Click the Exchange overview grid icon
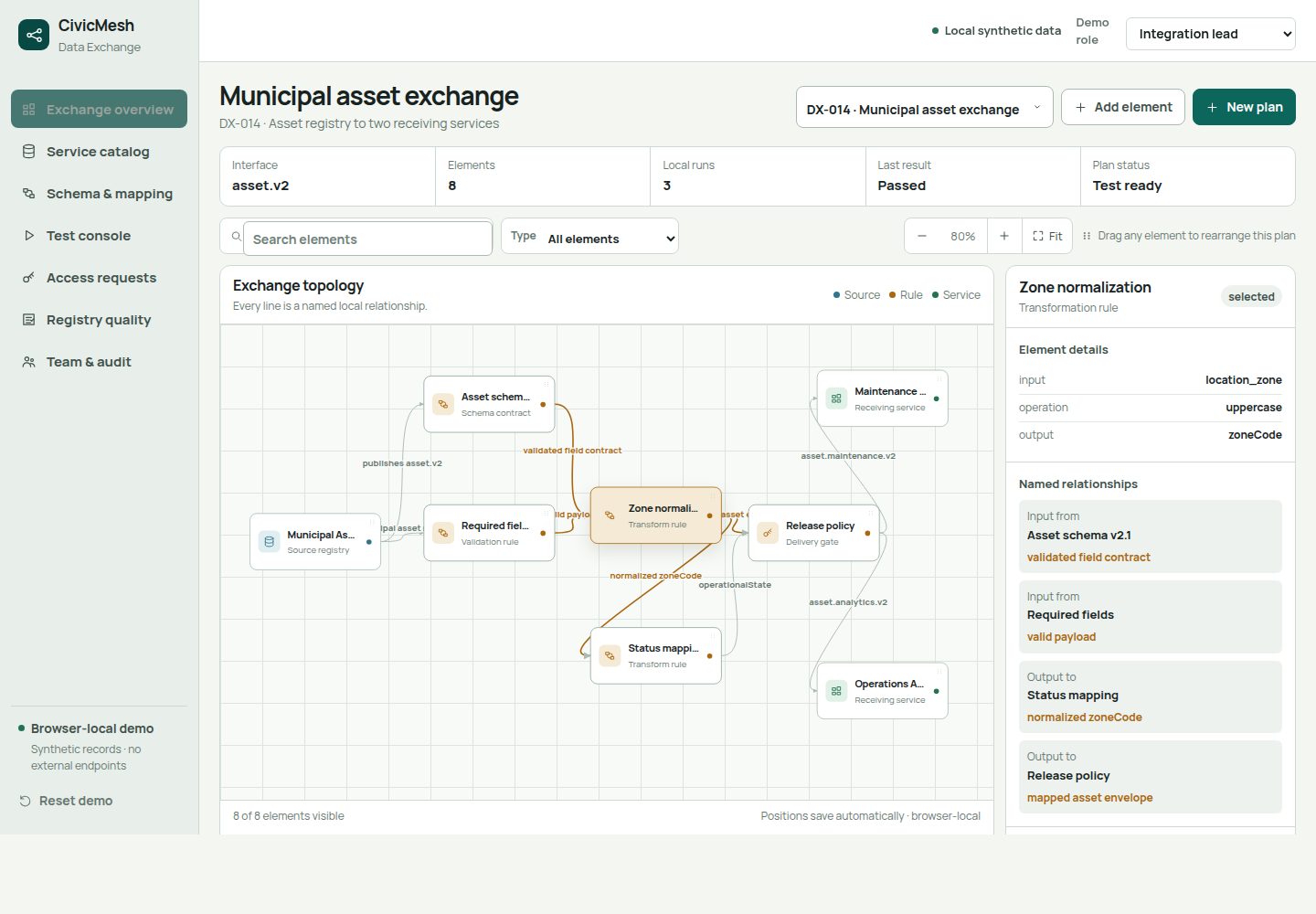 tap(29, 109)
